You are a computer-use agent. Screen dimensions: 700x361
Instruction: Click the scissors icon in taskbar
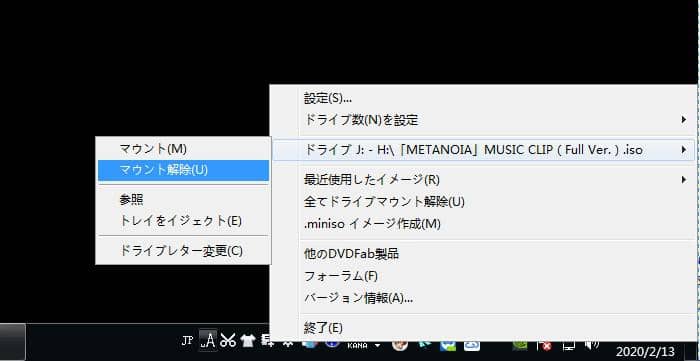pos(228,340)
